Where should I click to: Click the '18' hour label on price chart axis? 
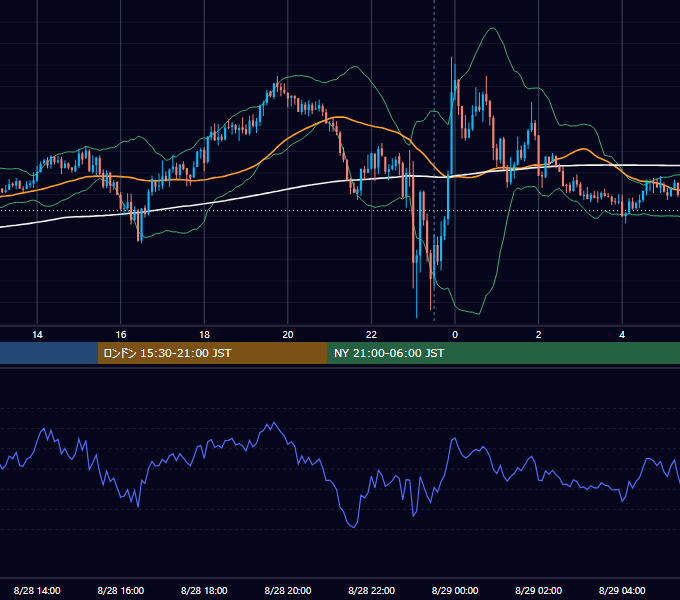pos(204,335)
